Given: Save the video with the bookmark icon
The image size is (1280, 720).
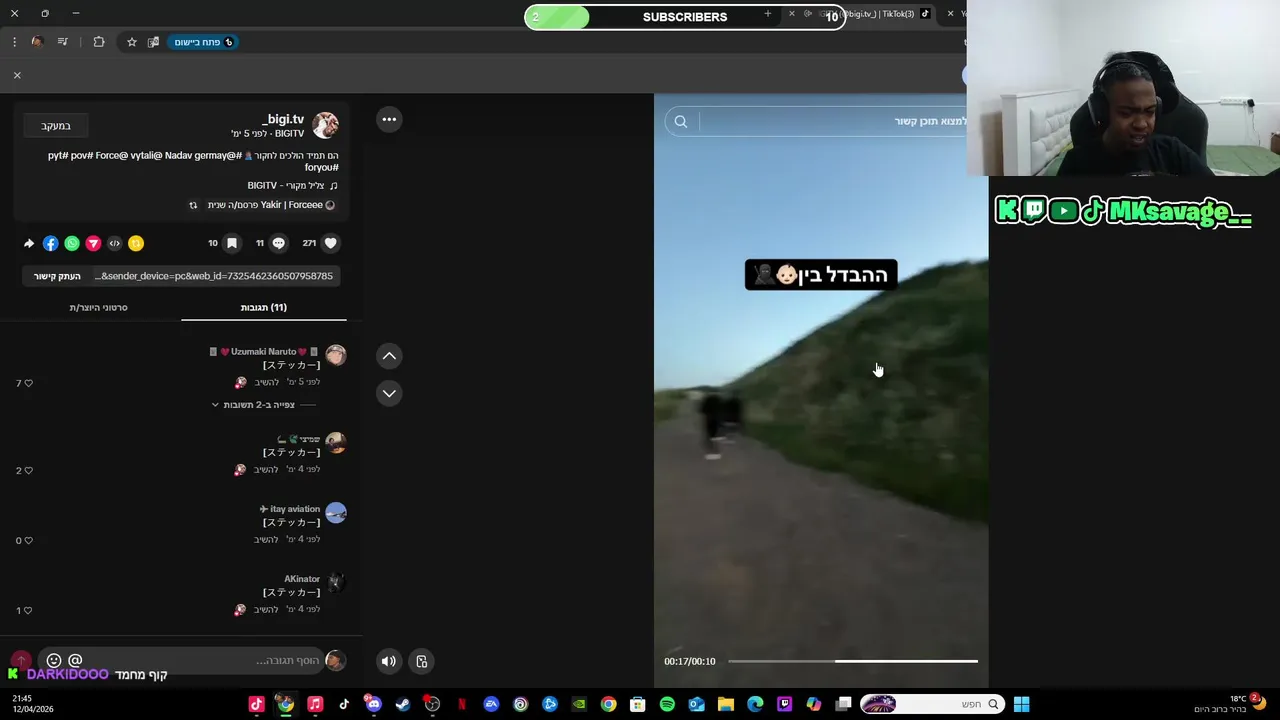Looking at the screenshot, I should click(232, 243).
